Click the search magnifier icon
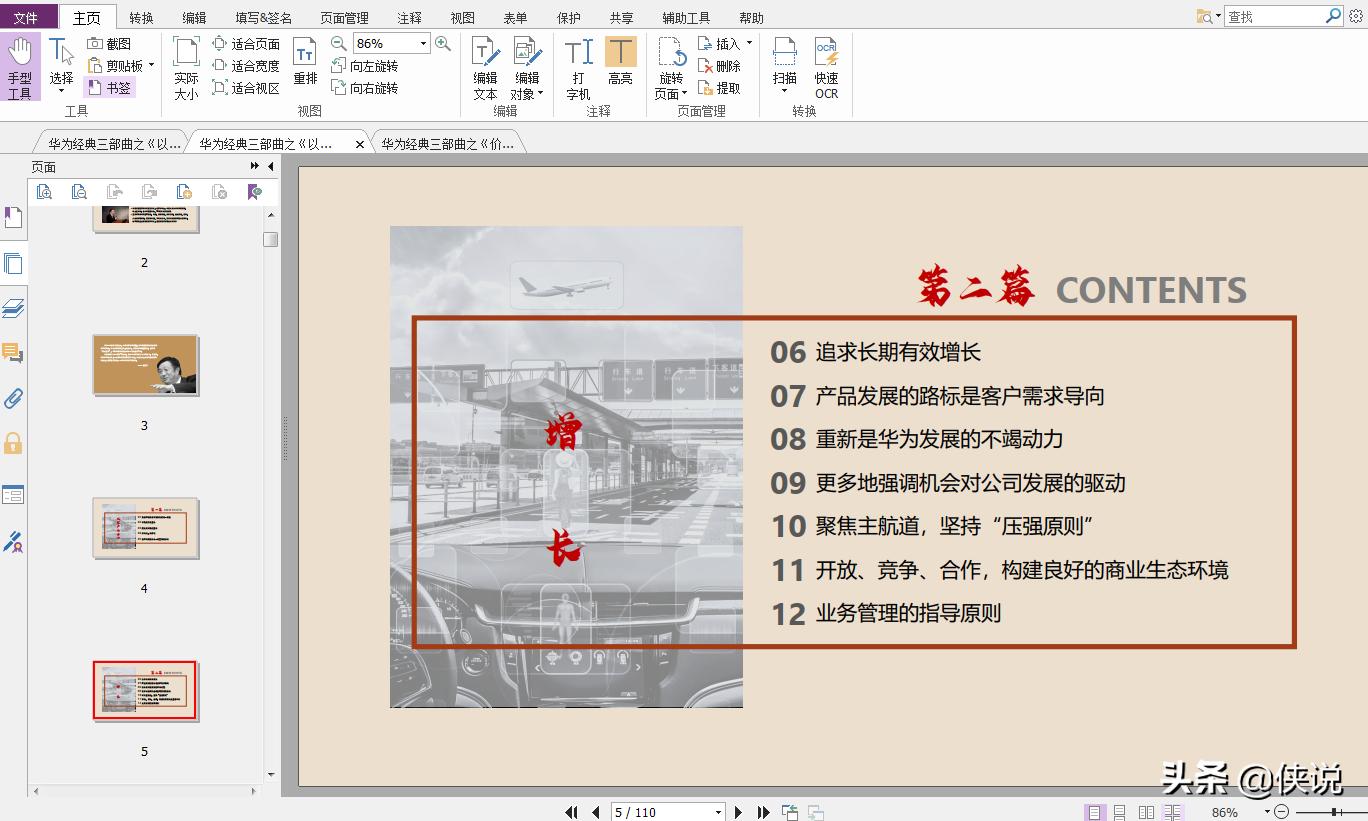Screen dimensions: 1368x821 (1333, 16)
